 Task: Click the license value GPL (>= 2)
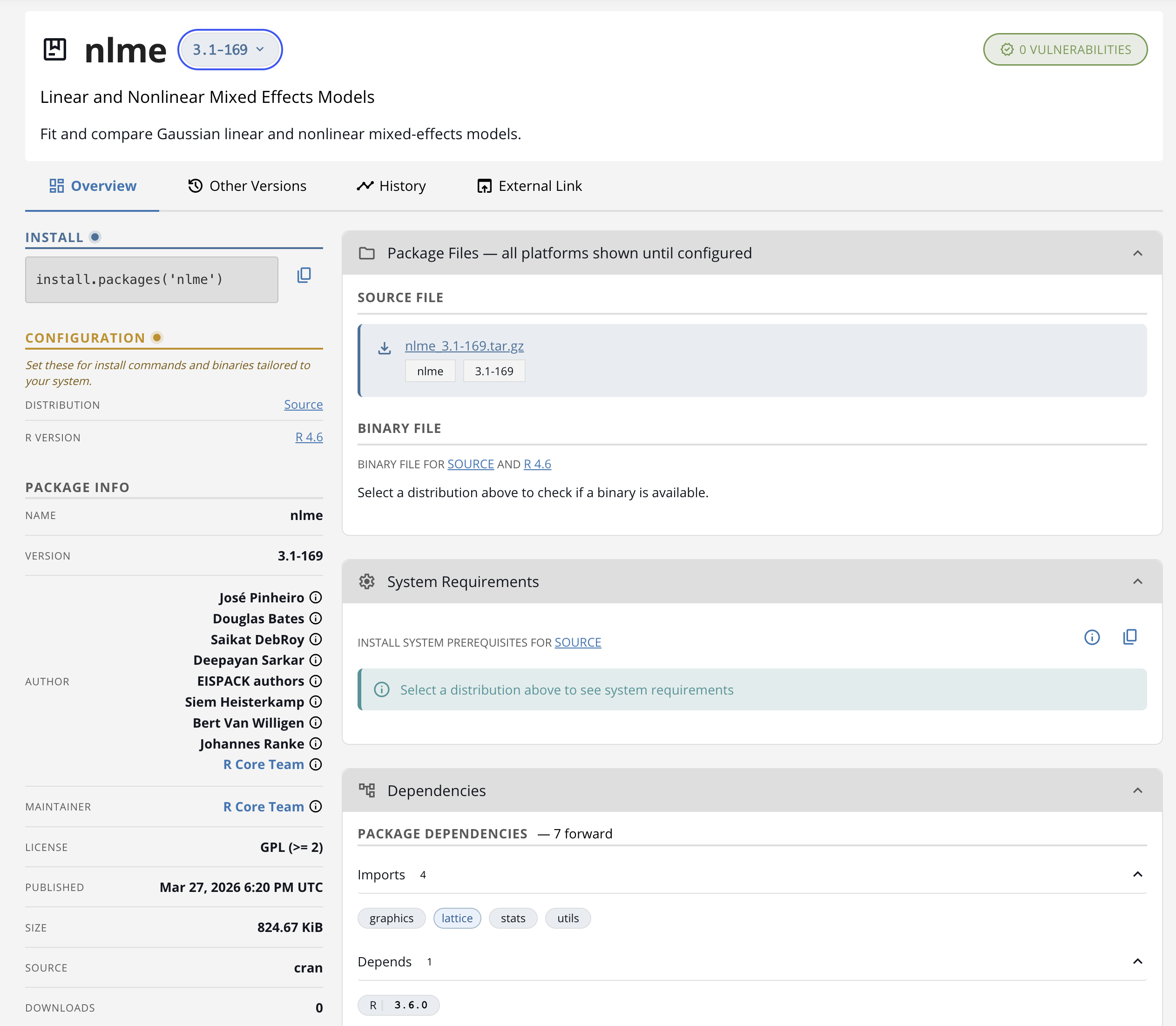coord(291,847)
